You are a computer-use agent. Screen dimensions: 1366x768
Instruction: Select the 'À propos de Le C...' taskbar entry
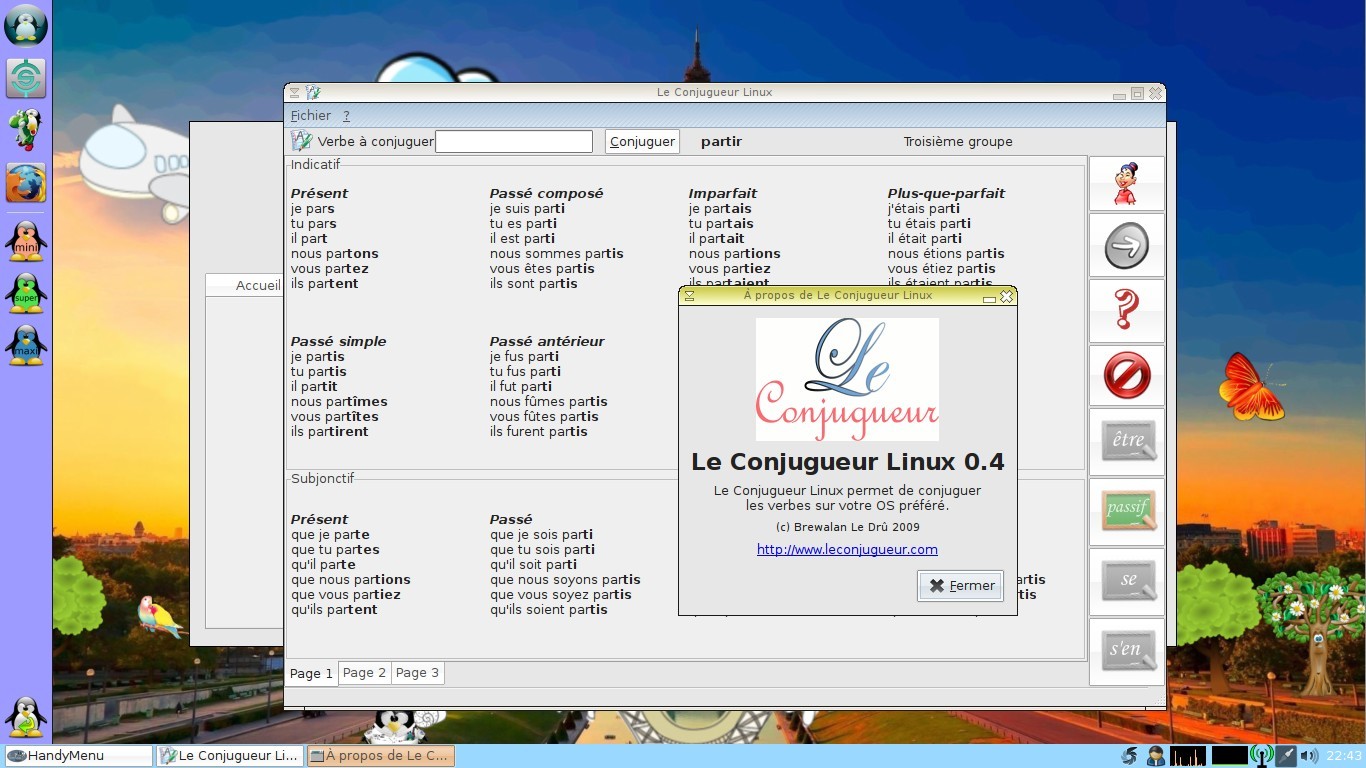[380, 756]
